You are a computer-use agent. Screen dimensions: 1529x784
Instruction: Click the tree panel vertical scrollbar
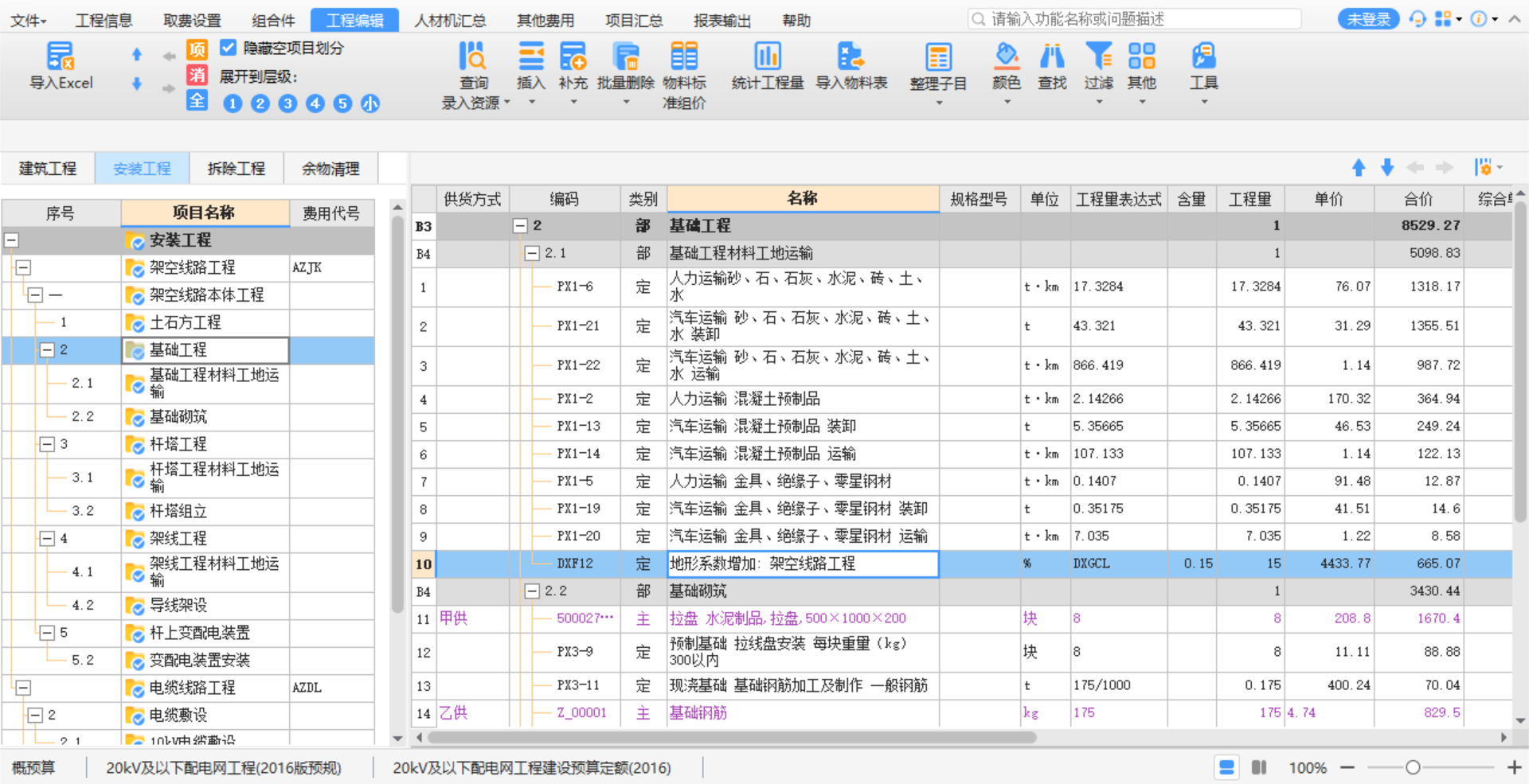point(397,414)
